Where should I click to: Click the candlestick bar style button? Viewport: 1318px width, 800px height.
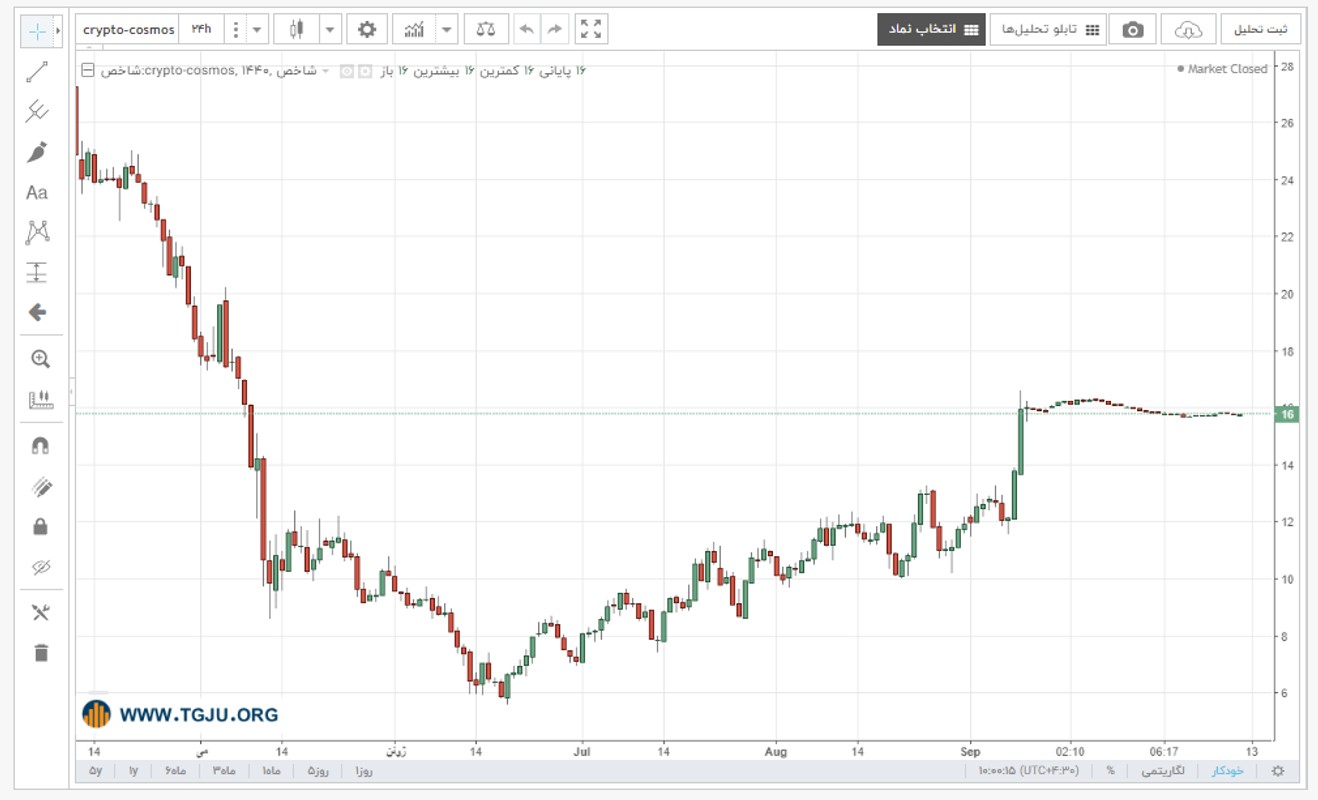click(296, 30)
